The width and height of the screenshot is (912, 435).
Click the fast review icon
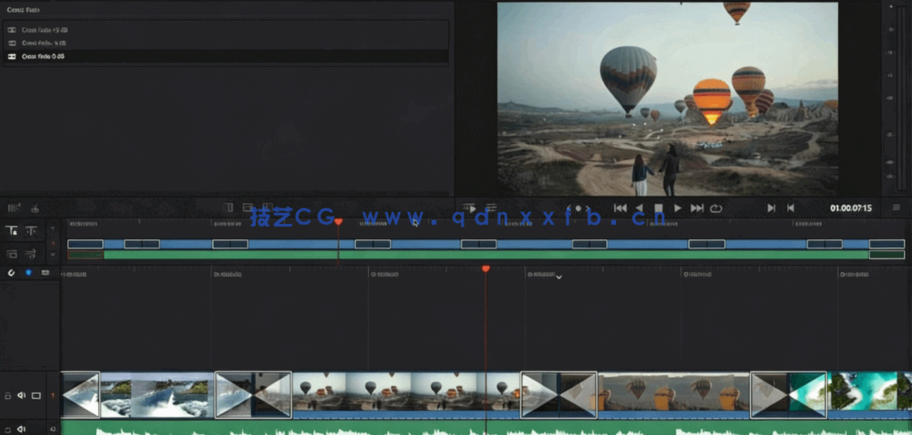(469, 208)
